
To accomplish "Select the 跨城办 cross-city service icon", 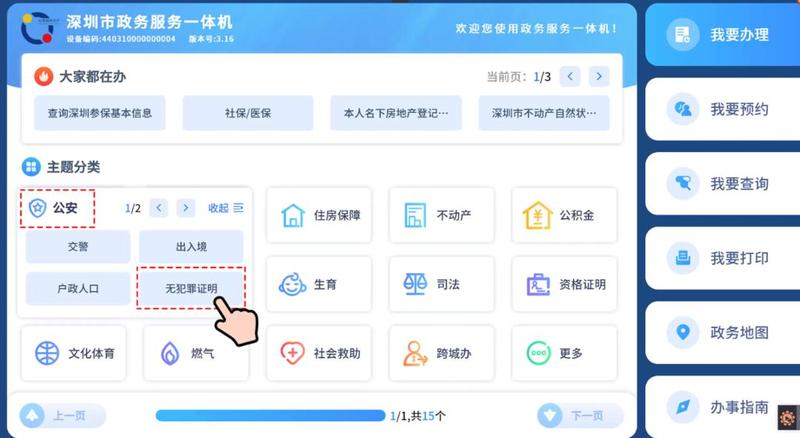I will 415,353.
